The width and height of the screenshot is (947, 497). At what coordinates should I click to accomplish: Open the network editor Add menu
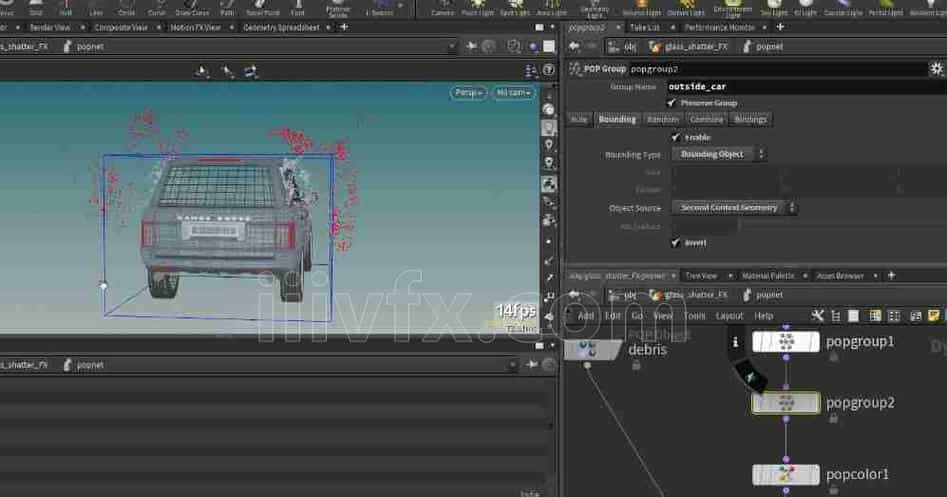tap(585, 316)
